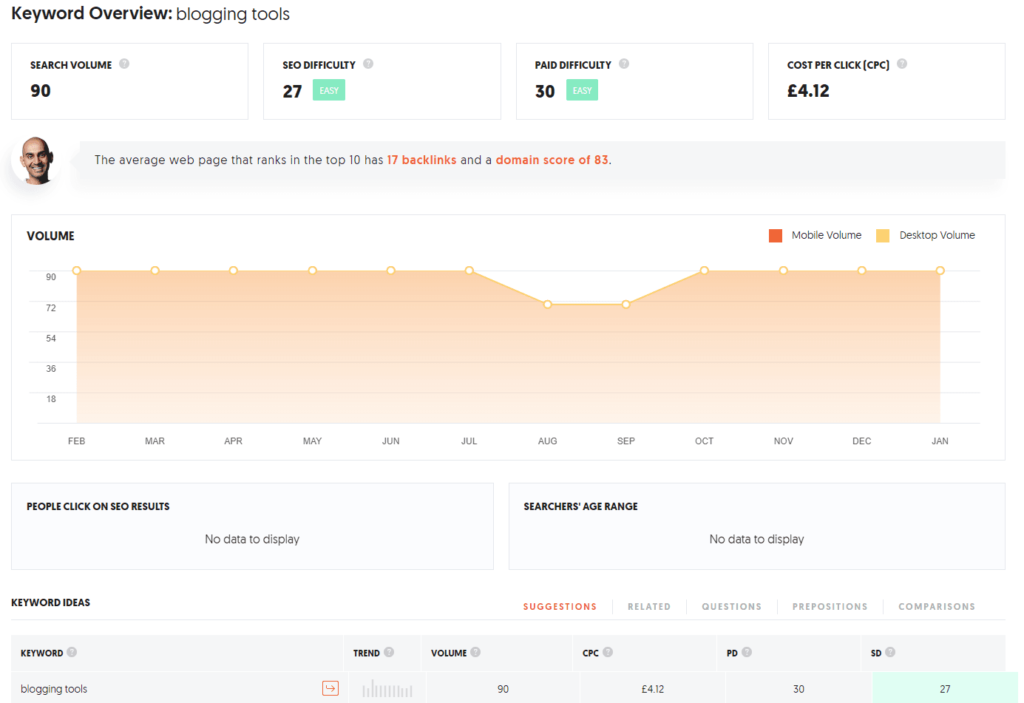This screenshot has width=1024, height=703.
Task: Switch to the Questions tab
Action: tap(731, 607)
